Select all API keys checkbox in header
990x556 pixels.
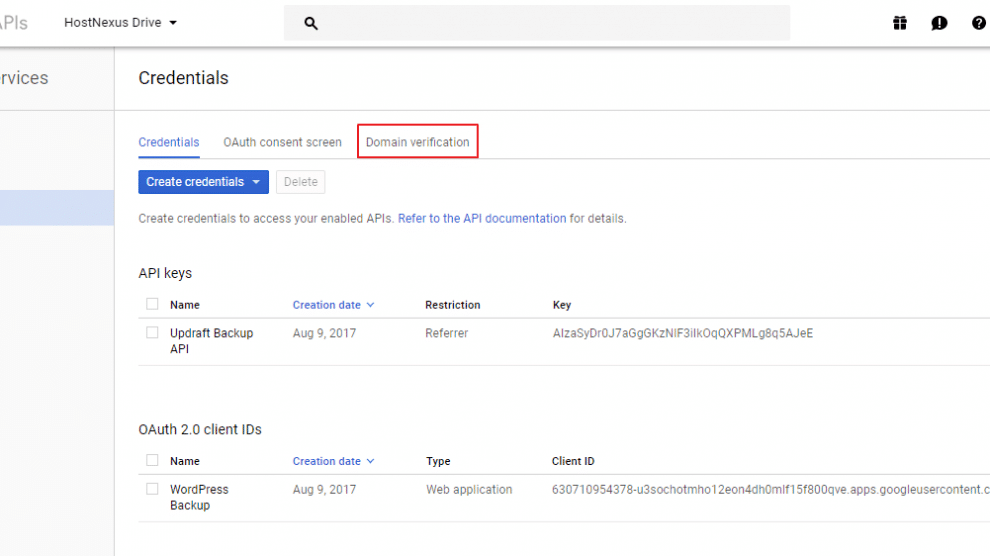tap(152, 304)
